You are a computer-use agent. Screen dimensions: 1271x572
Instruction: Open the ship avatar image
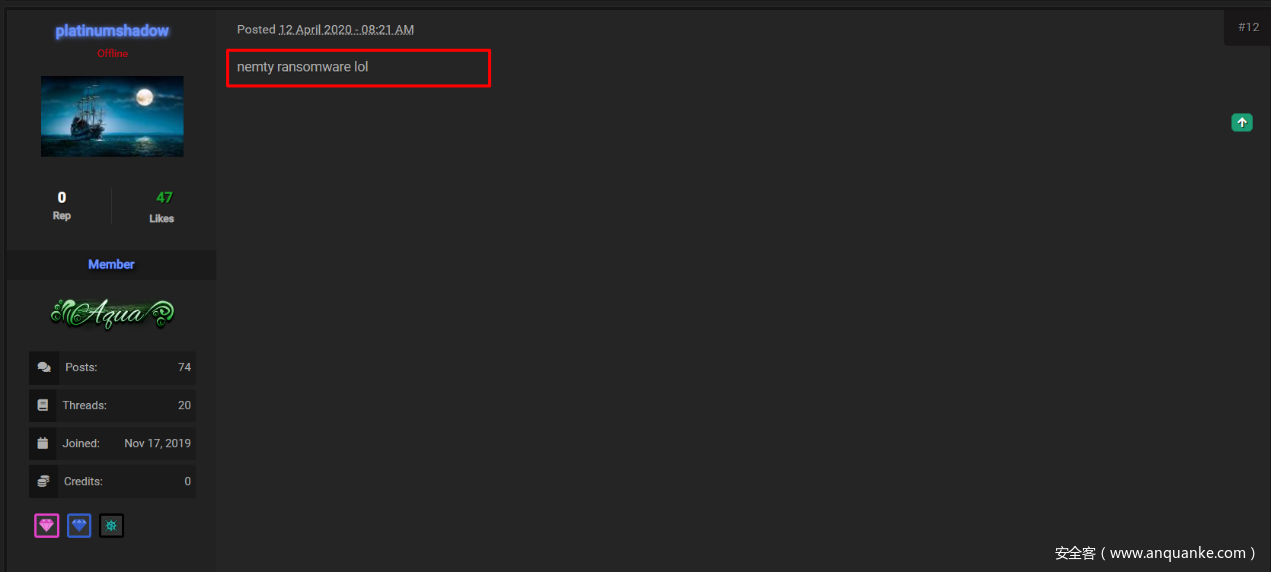[x=112, y=116]
